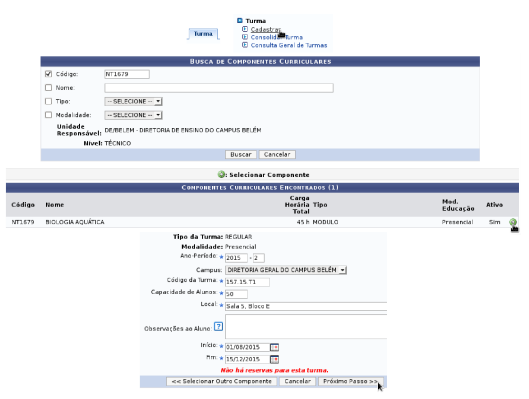Open the Modalidade SELECIONE dropdown
Screen dimensions: 529x399
[134, 115]
